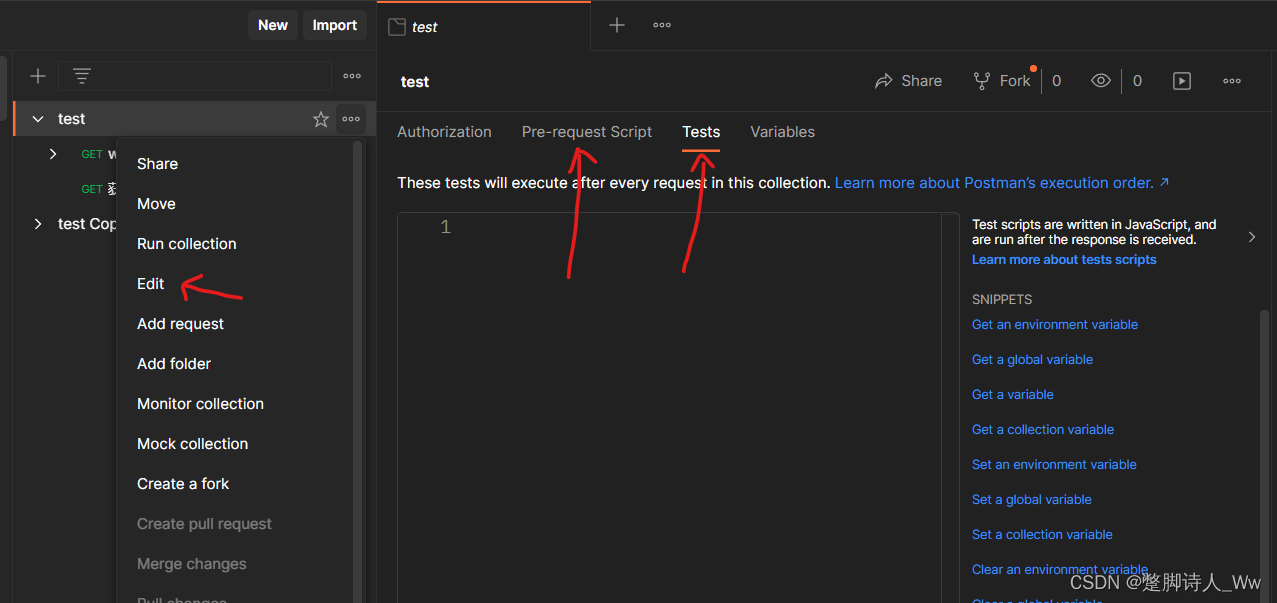Insert Set an environment variable snippet
This screenshot has height=603, width=1277.
(x=1054, y=465)
